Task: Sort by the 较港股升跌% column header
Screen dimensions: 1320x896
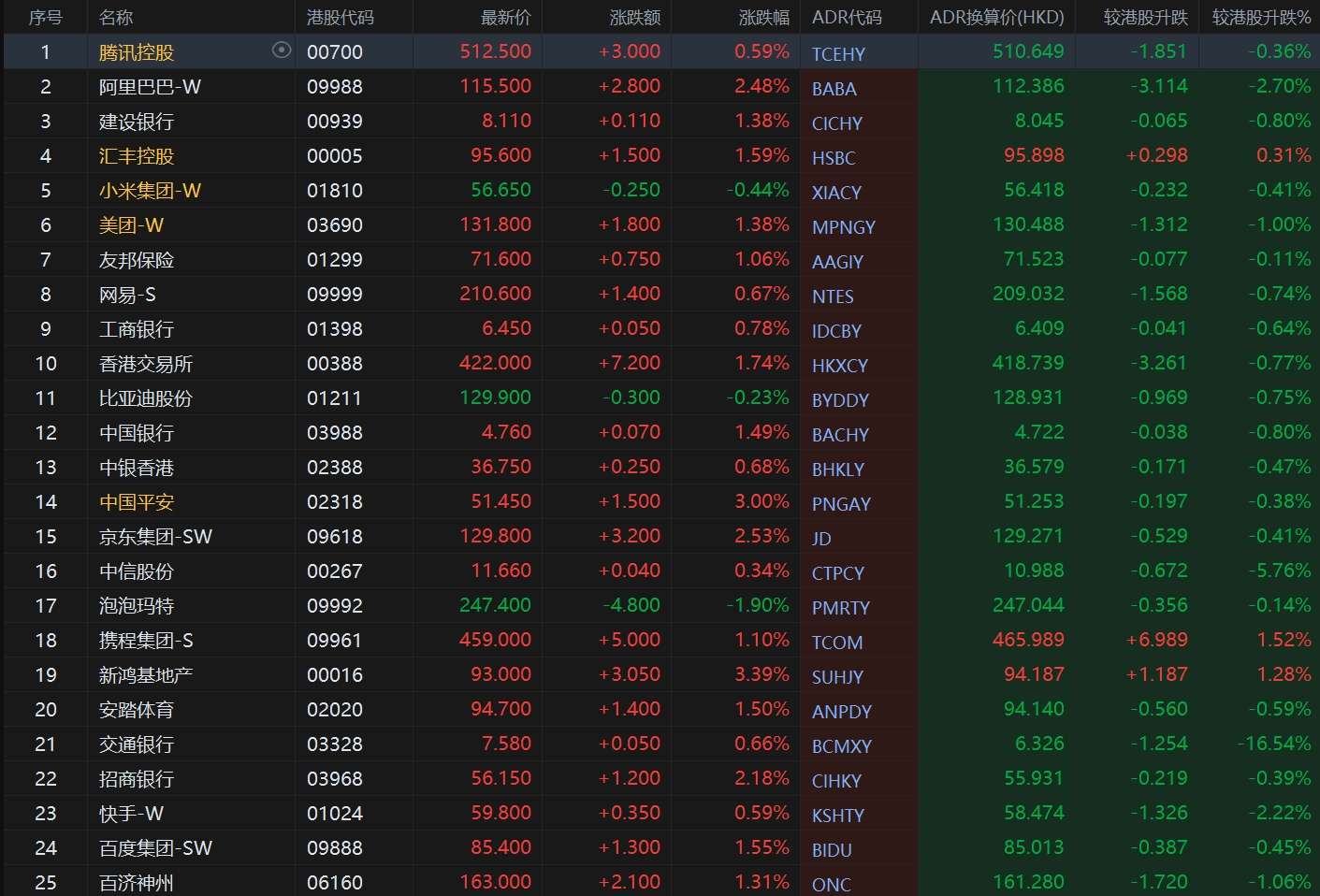Action: 1262,18
